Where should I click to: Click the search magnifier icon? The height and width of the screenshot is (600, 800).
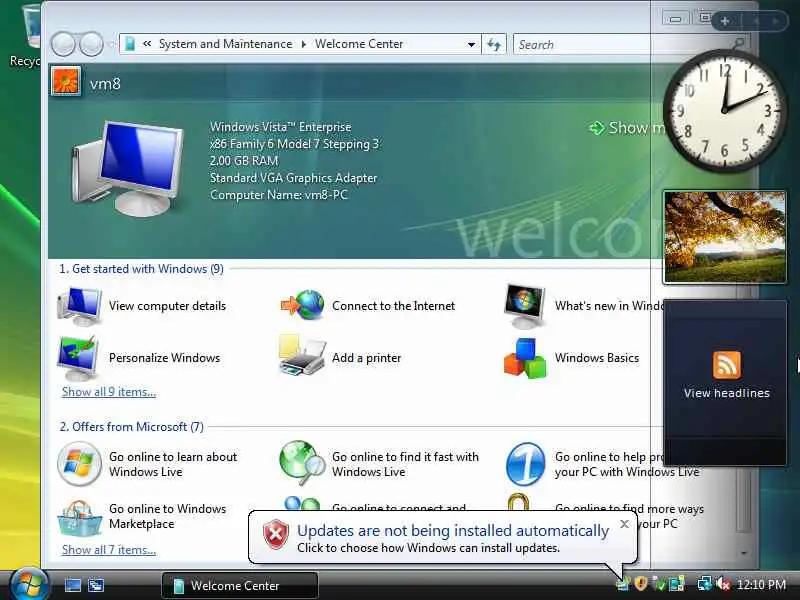coord(738,44)
